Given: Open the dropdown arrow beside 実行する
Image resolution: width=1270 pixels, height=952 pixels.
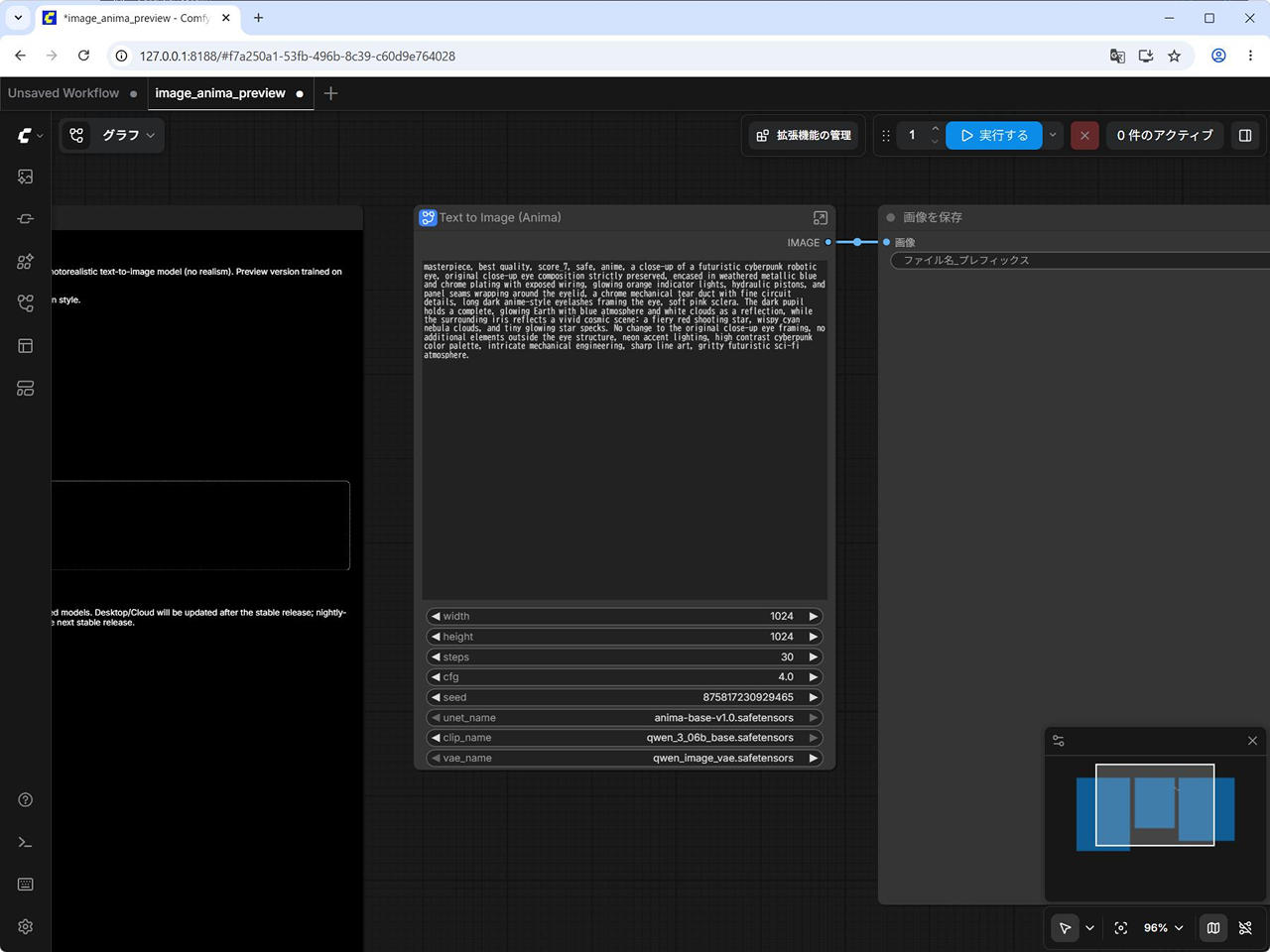Looking at the screenshot, I should click(x=1053, y=135).
